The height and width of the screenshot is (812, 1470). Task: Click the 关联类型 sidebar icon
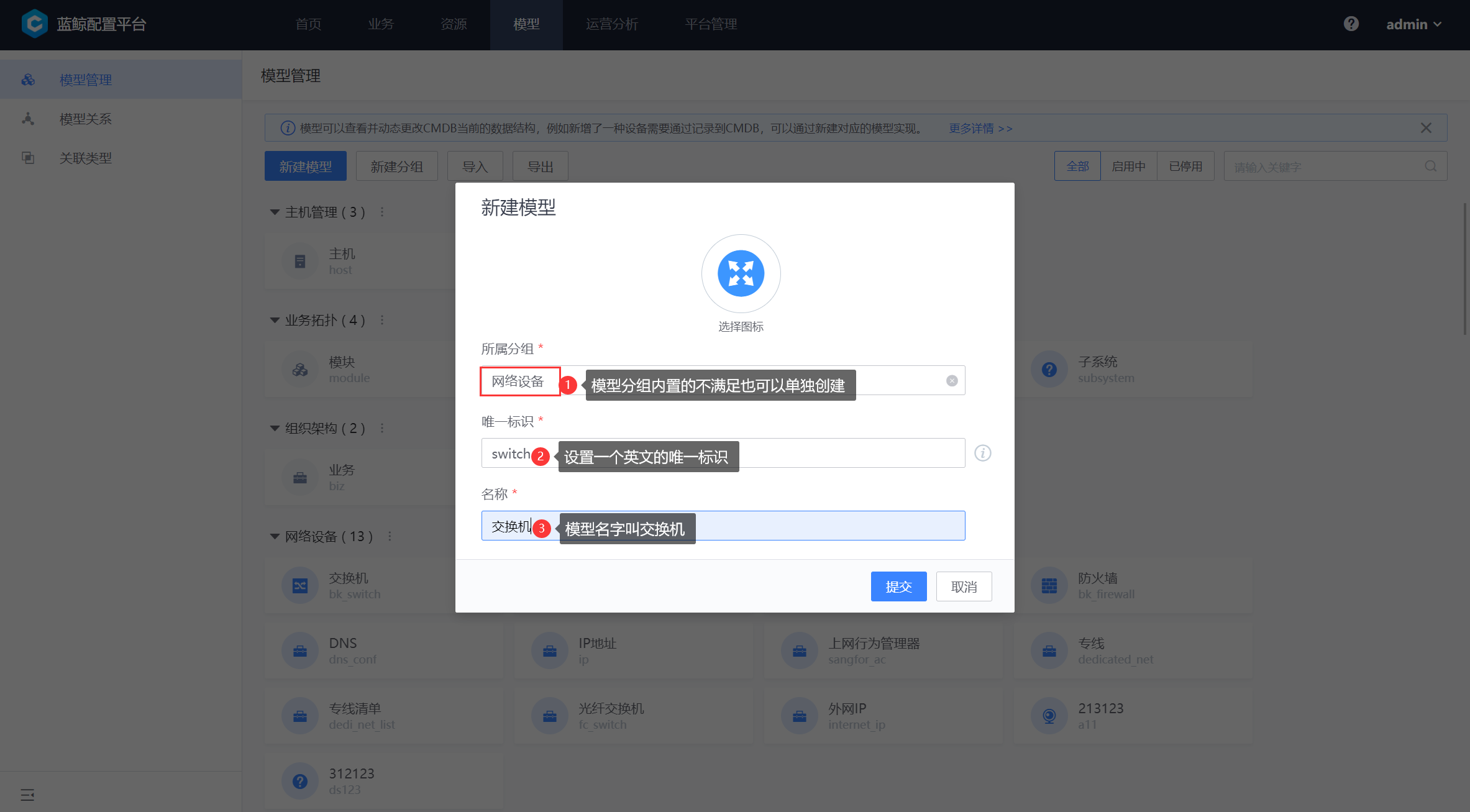28,158
